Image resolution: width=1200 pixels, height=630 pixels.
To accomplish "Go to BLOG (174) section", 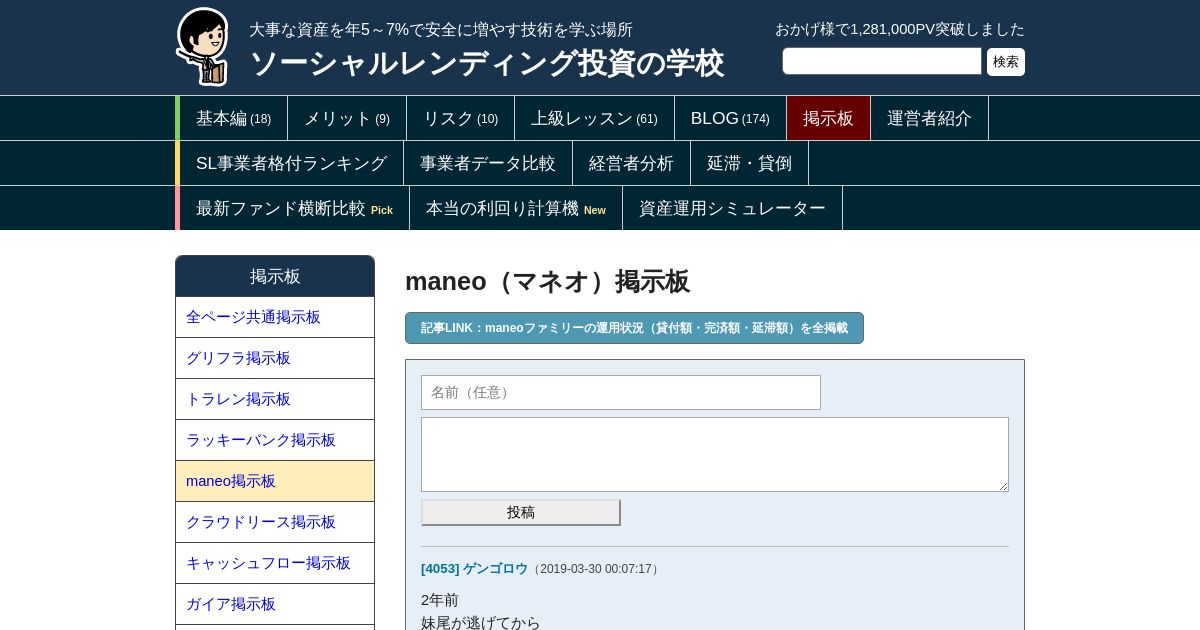I will pyautogui.click(x=730, y=118).
